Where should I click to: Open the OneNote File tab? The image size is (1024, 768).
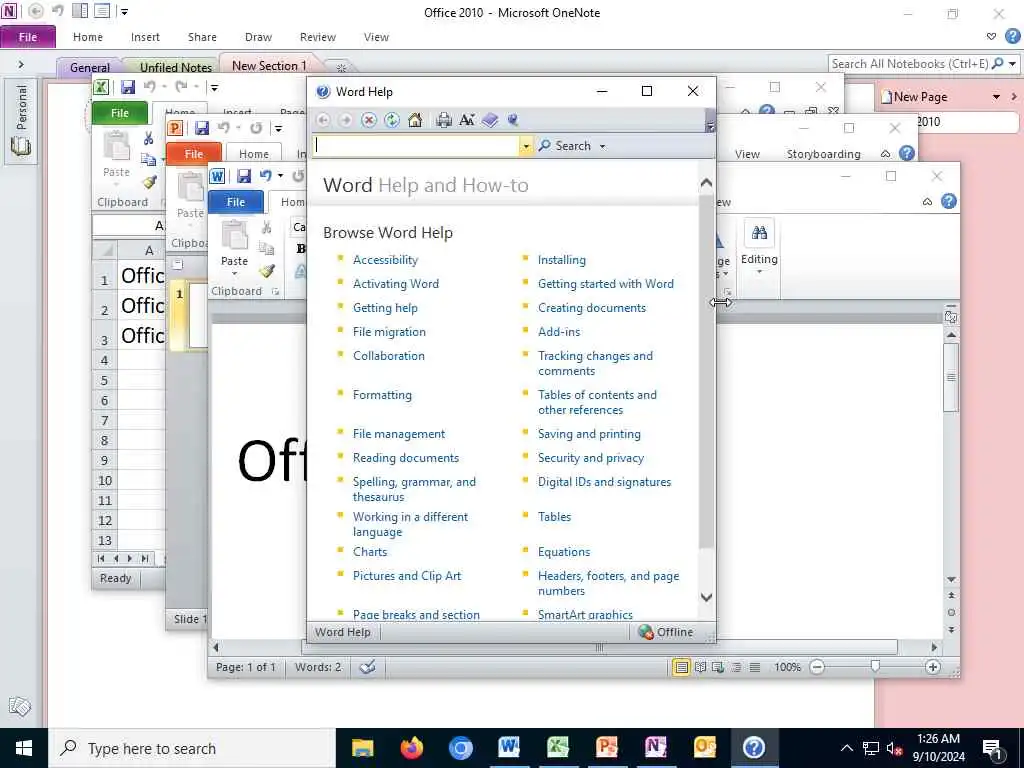(x=28, y=37)
